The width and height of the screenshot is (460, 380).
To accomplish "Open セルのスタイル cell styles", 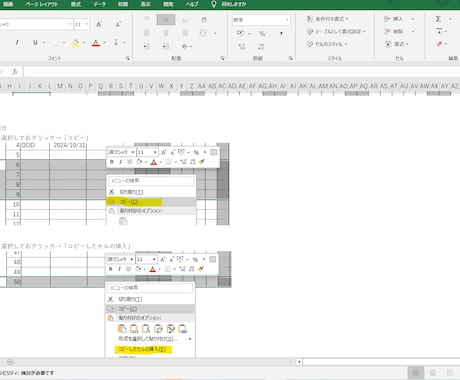I will click(x=327, y=44).
